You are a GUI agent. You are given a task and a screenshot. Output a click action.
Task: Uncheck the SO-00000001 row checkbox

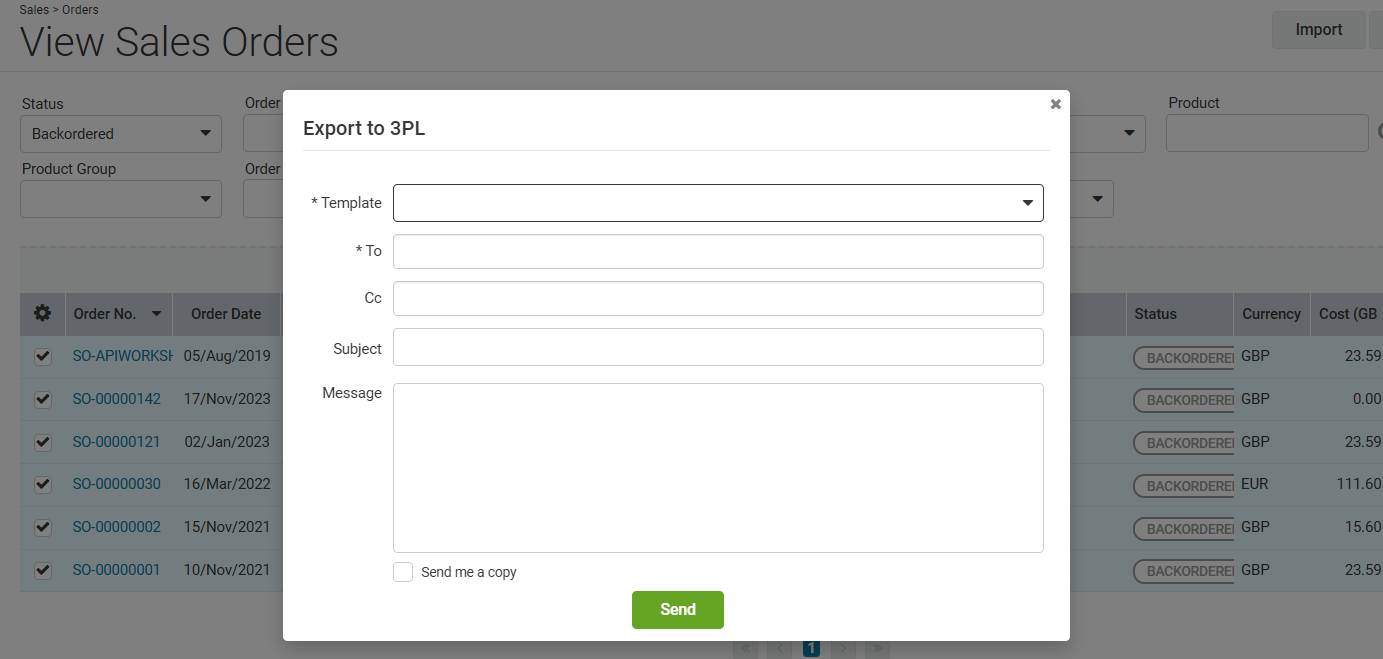point(42,570)
